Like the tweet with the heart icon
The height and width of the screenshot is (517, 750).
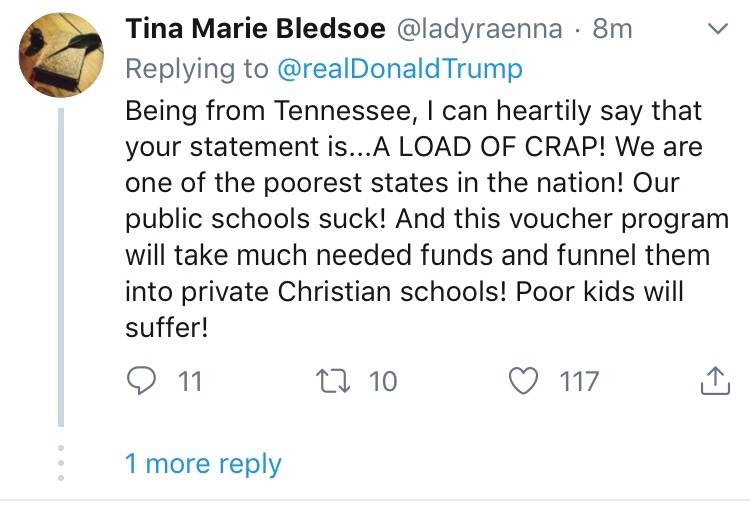[525, 381]
